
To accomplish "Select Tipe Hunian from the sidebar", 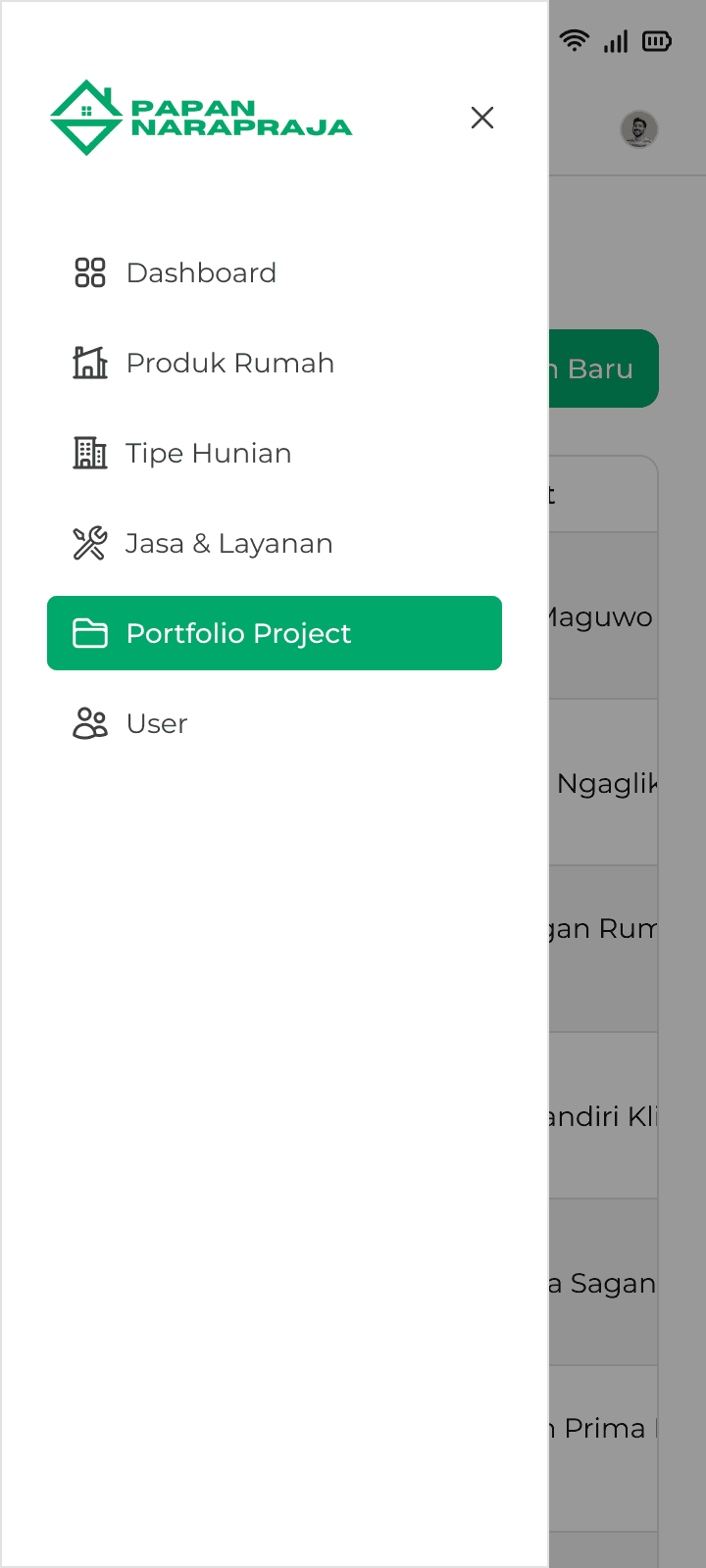I will click(x=209, y=453).
